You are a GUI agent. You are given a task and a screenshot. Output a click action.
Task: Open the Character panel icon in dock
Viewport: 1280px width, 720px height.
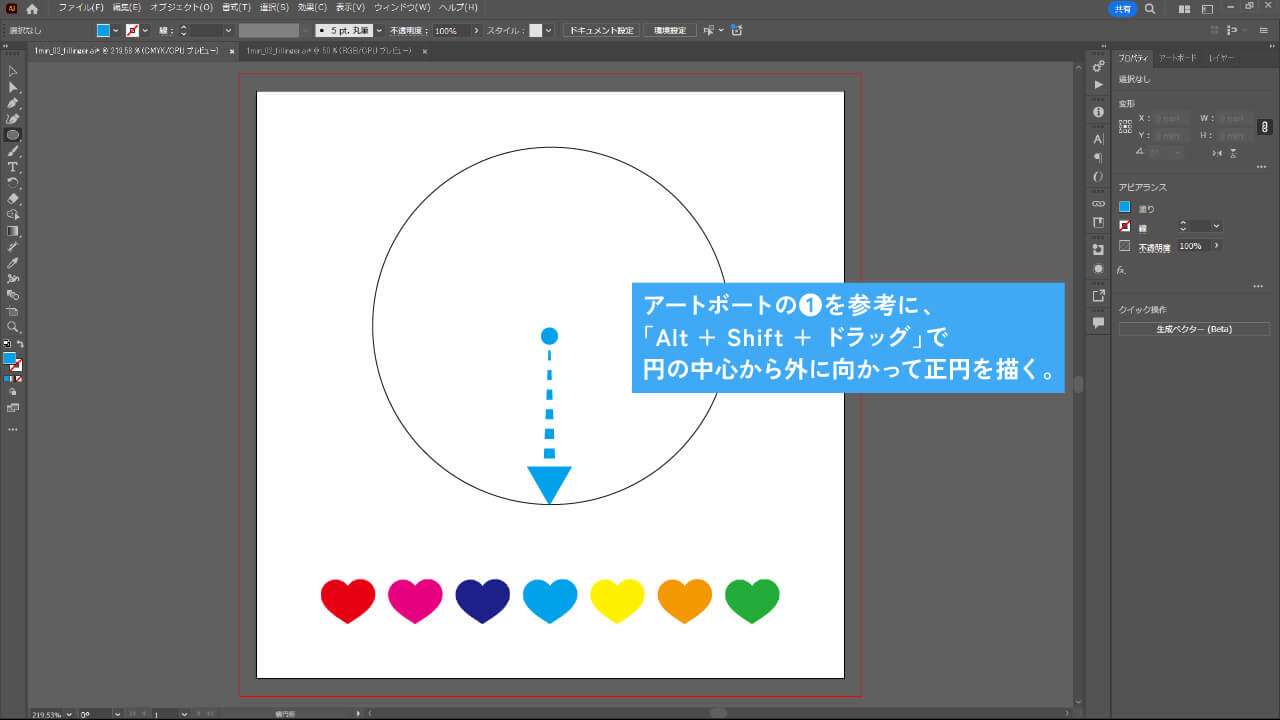coord(1098,139)
